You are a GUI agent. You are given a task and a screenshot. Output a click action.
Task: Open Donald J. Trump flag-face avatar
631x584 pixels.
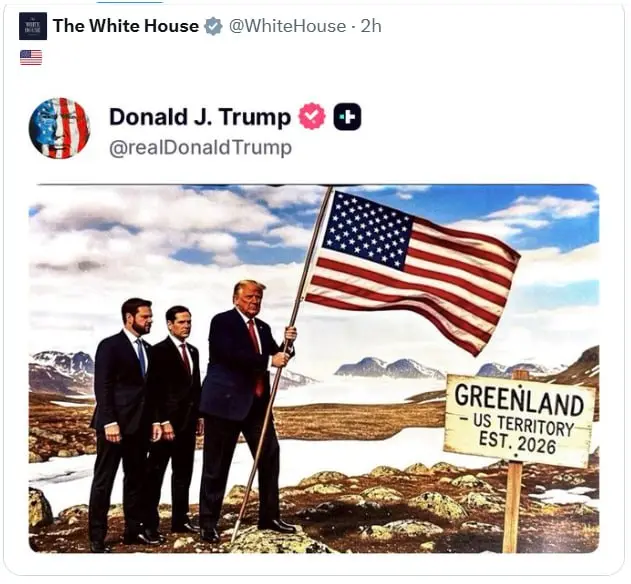pyautogui.click(x=60, y=128)
